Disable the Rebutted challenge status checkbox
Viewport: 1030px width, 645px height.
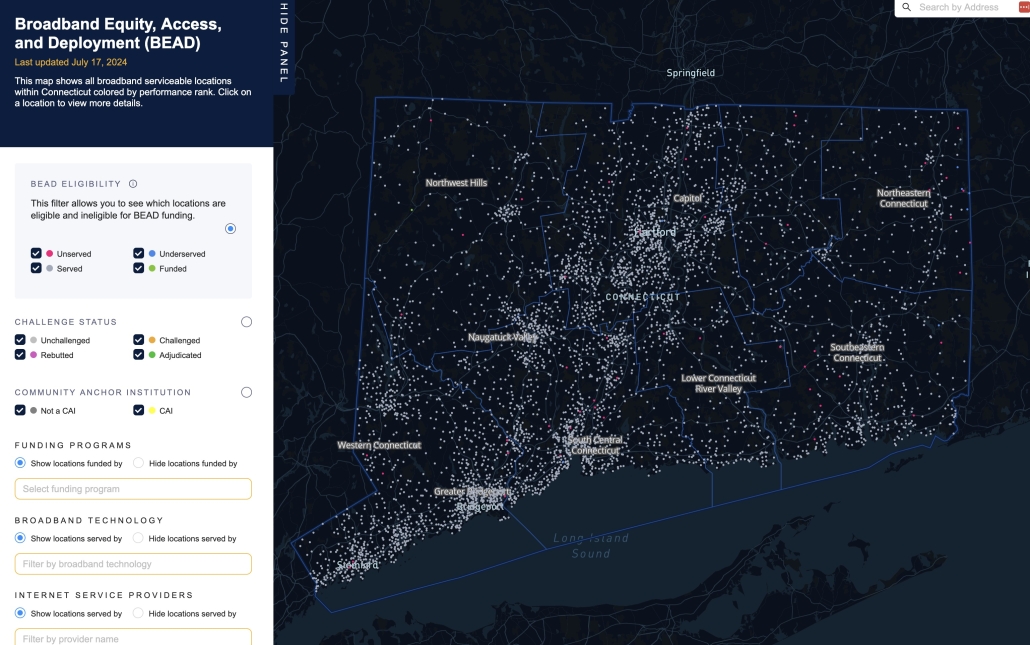21,355
